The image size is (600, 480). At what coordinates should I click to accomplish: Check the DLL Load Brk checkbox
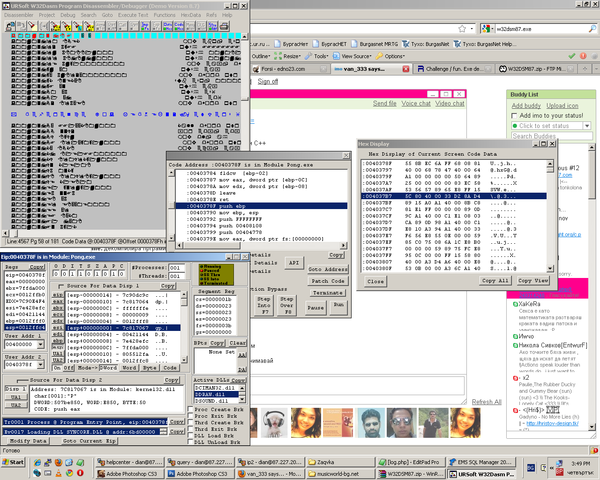pos(190,435)
